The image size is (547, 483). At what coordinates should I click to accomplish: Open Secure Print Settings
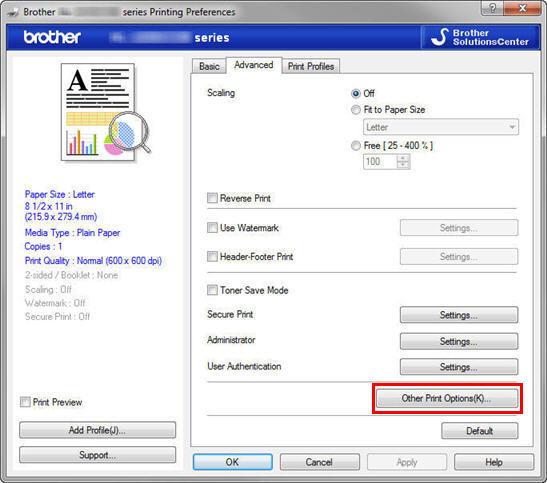[459, 315]
